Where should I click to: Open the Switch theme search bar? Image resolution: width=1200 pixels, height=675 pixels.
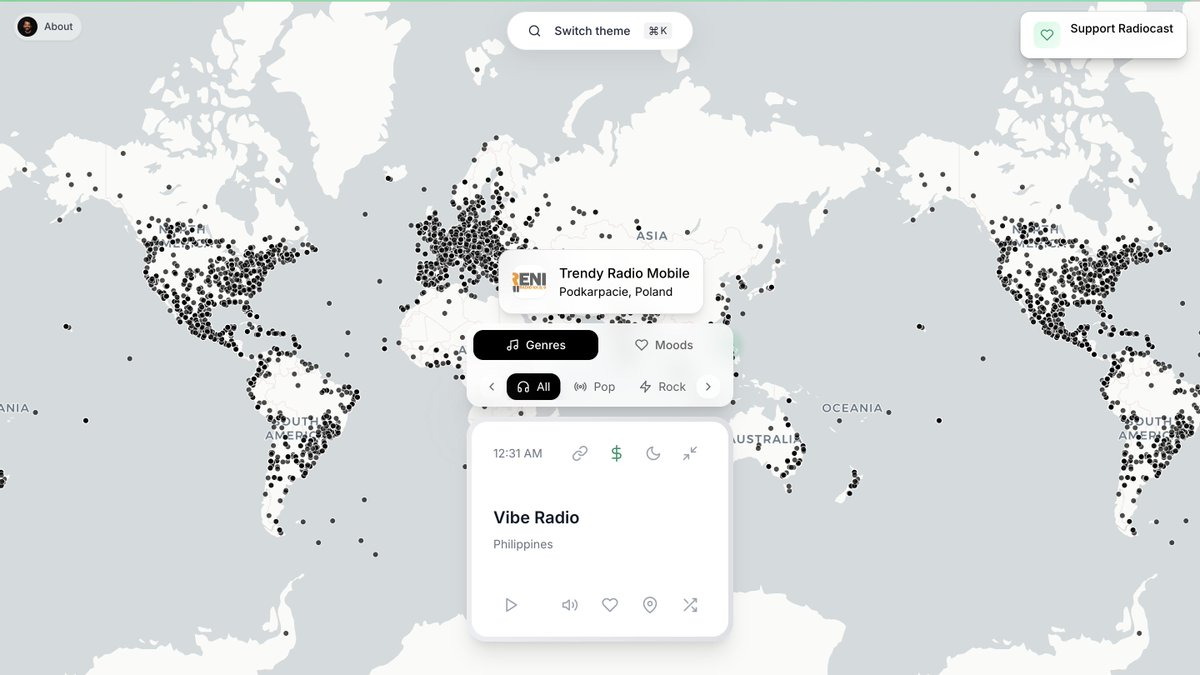[x=599, y=30]
